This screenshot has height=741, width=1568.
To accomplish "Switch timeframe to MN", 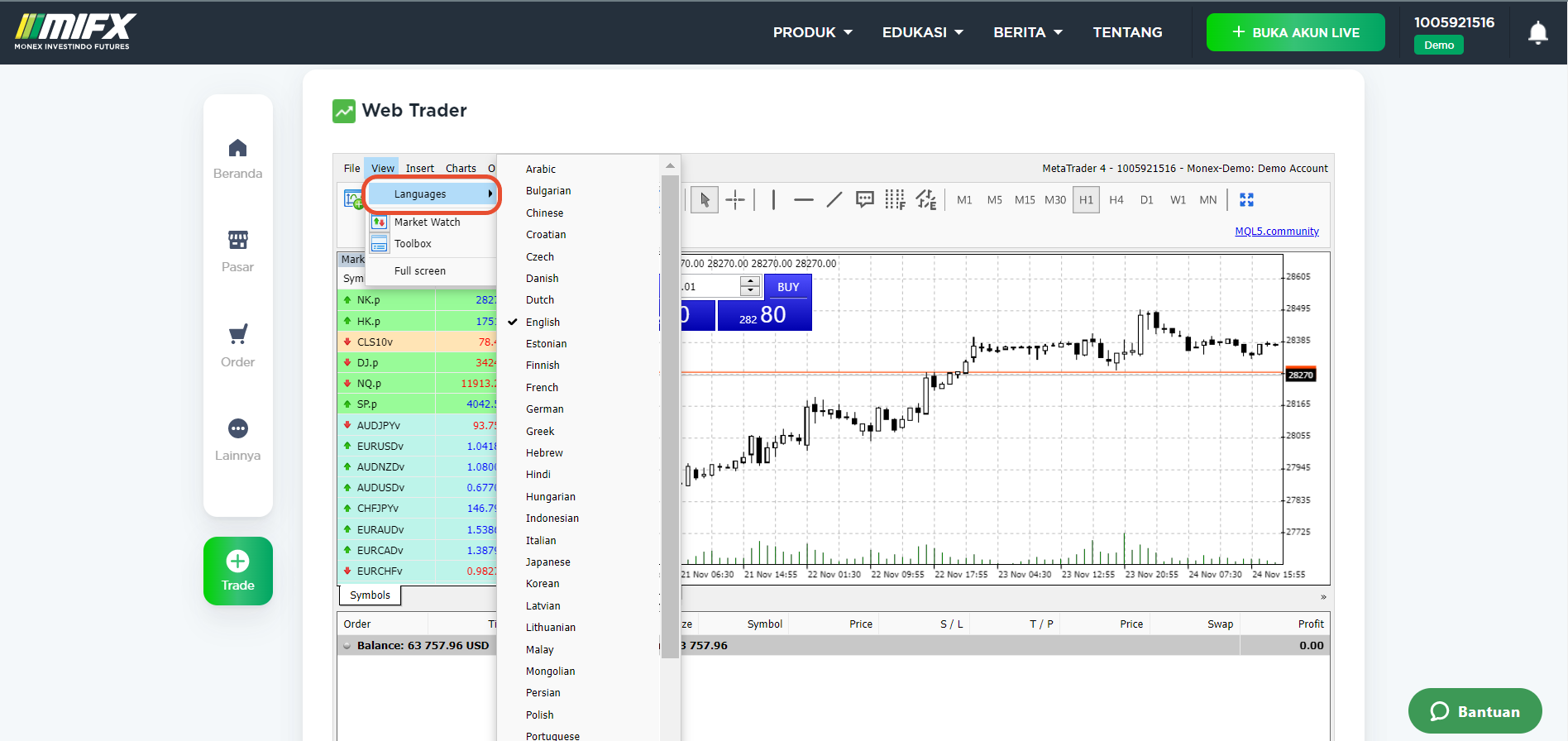I will coord(1208,200).
